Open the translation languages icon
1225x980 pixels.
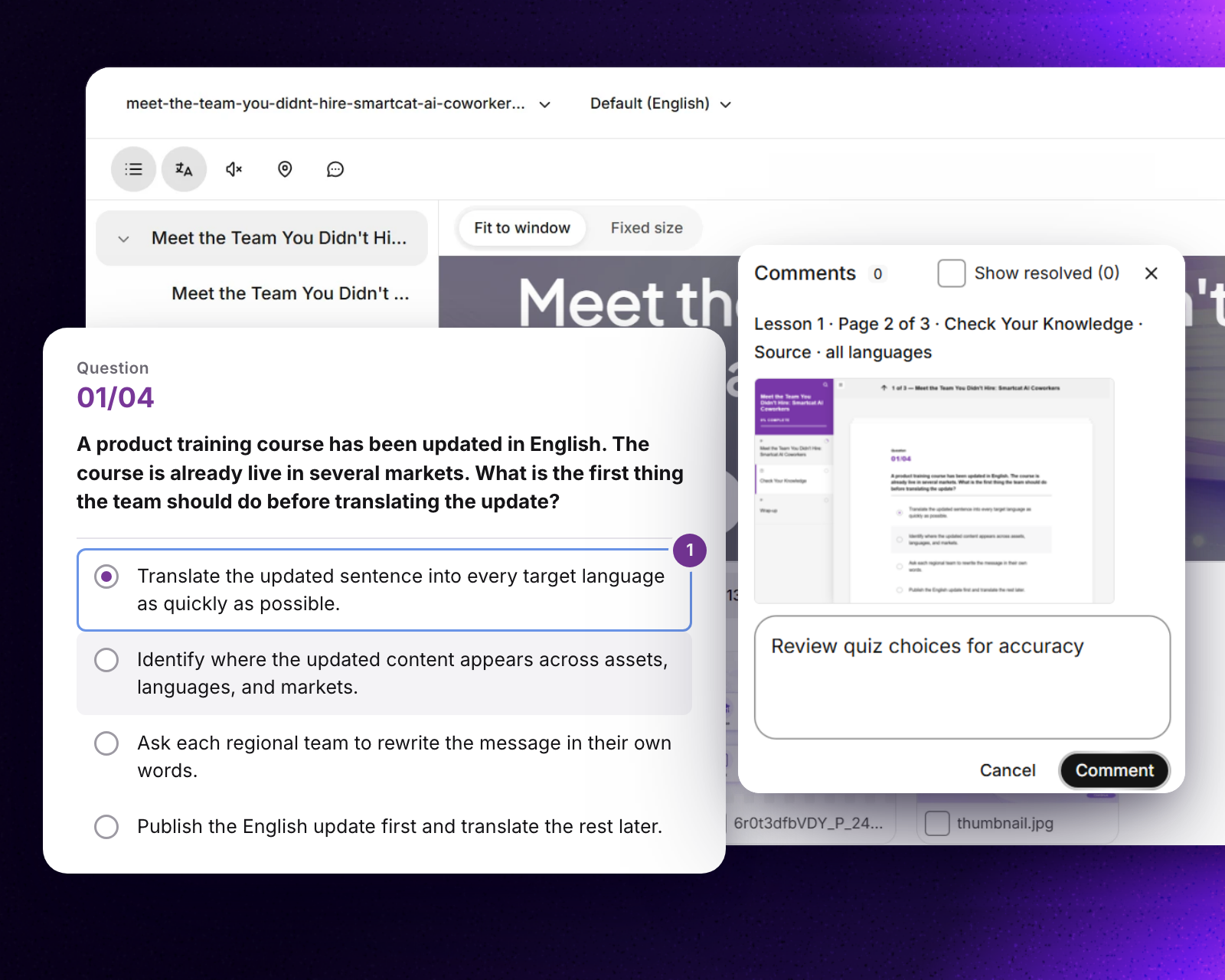184,169
